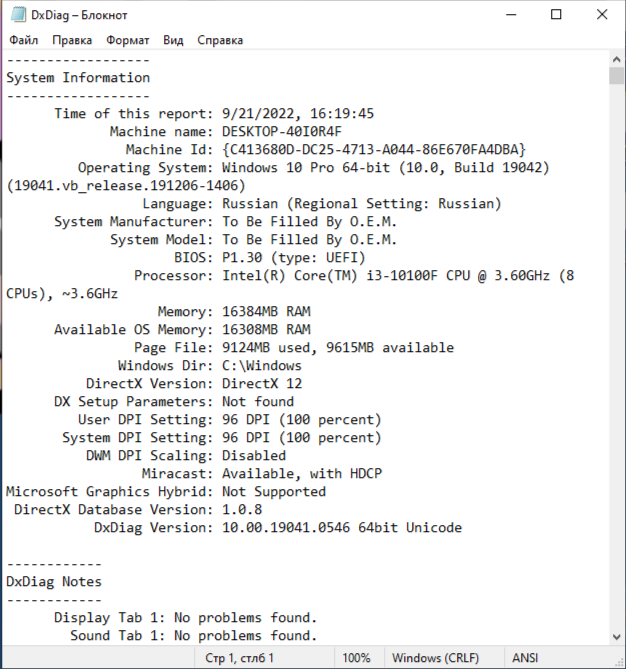The image size is (626, 669).
Task: Click the resize grip in status bar corner
Action: [619, 662]
